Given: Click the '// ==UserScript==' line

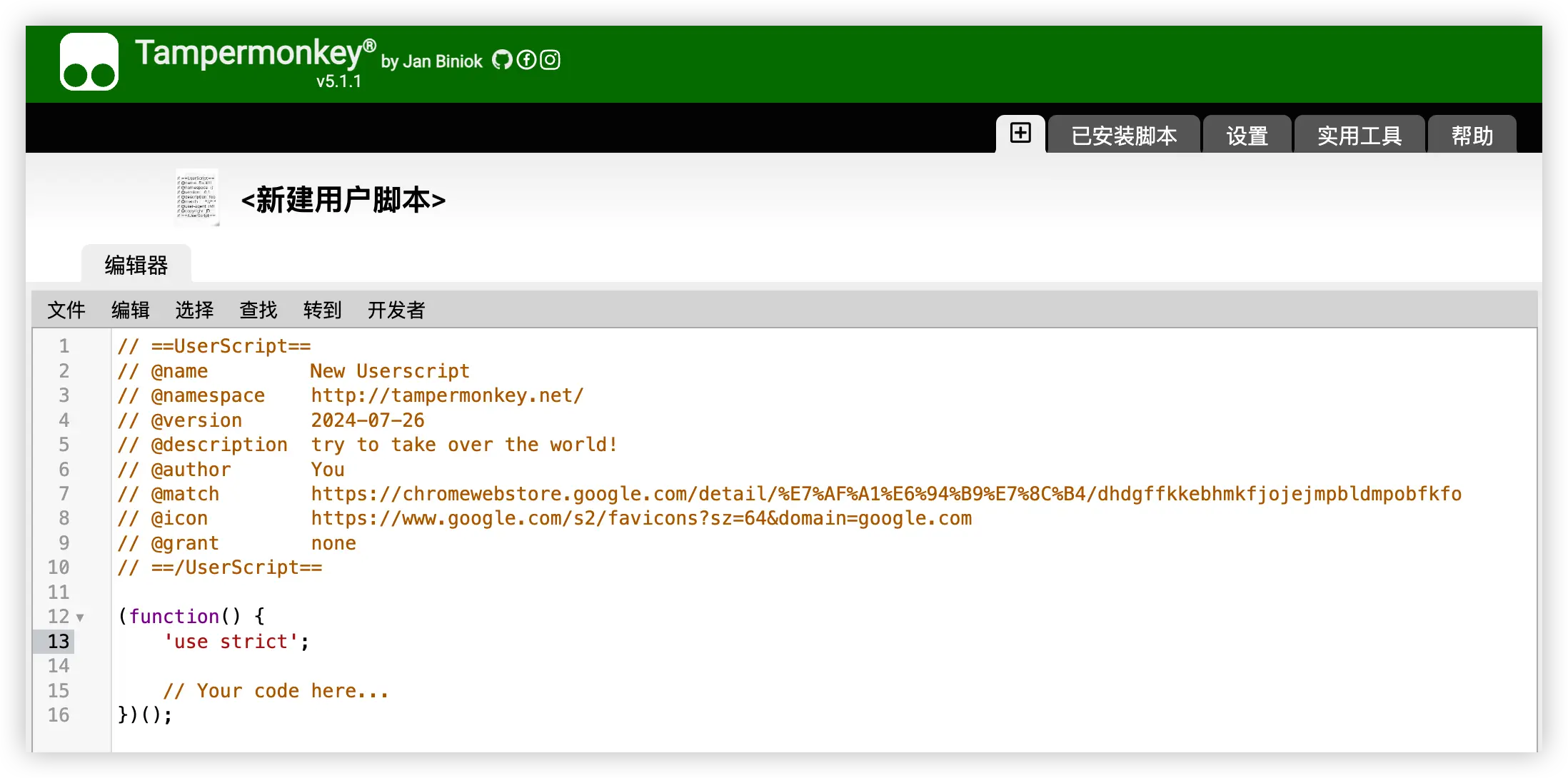Looking at the screenshot, I should click(x=214, y=346).
